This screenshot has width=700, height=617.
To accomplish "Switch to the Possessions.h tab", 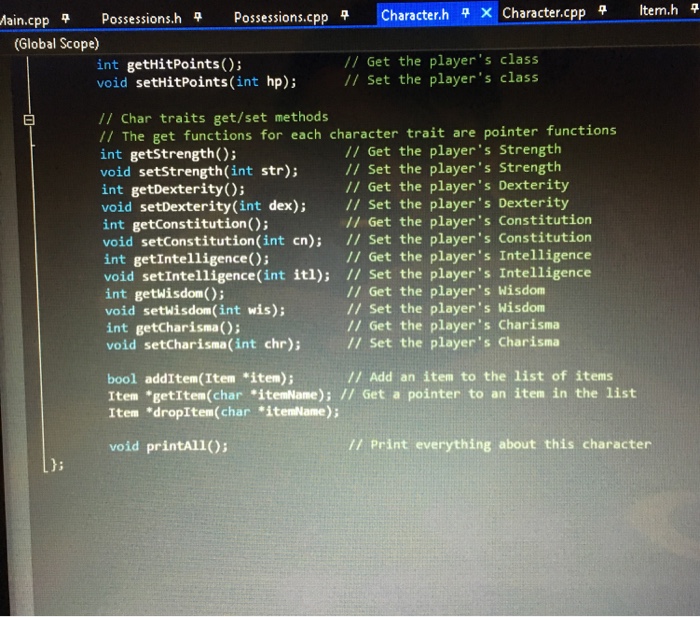I will 141,18.
